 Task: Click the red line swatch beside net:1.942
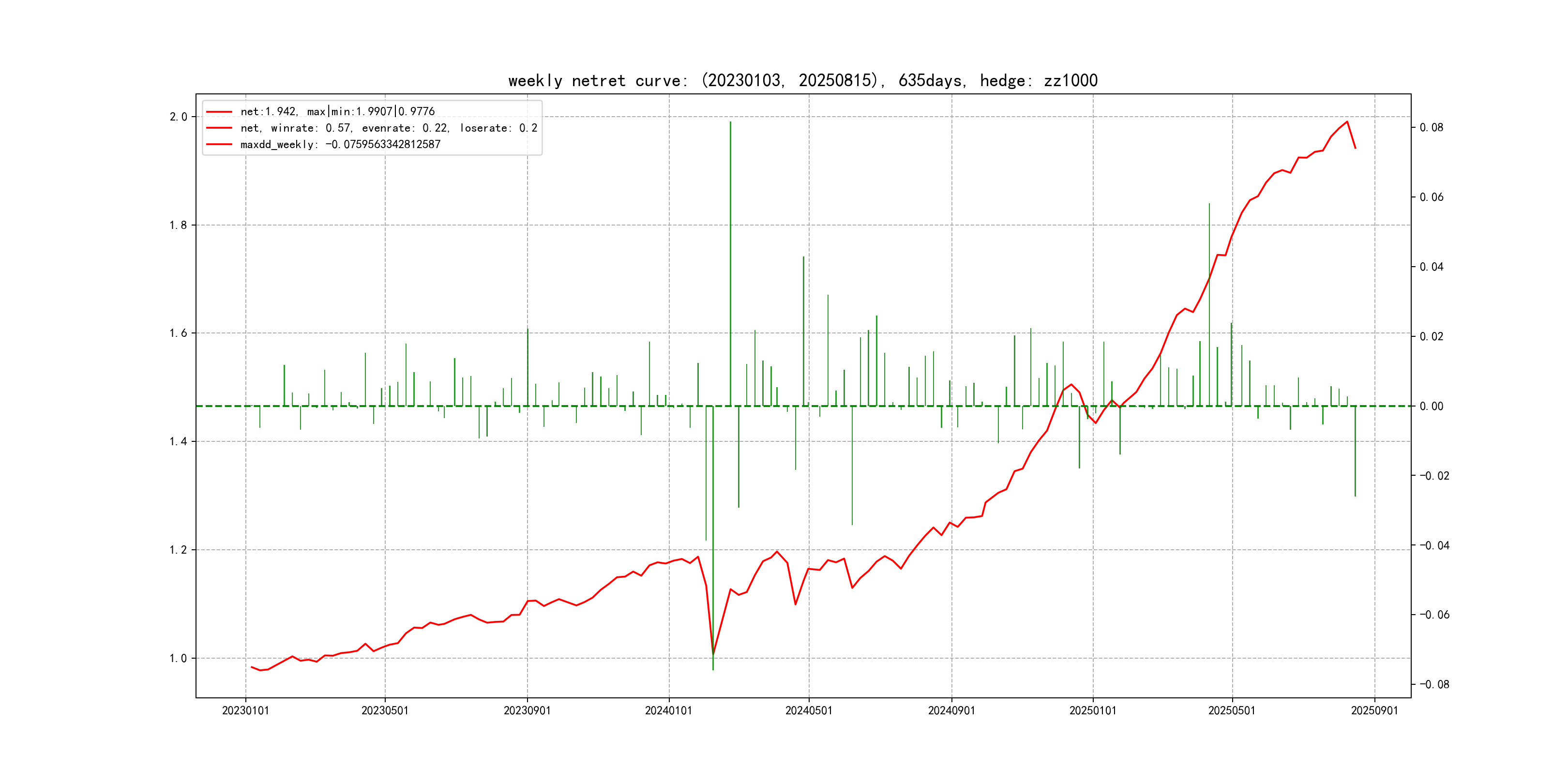coord(219,111)
